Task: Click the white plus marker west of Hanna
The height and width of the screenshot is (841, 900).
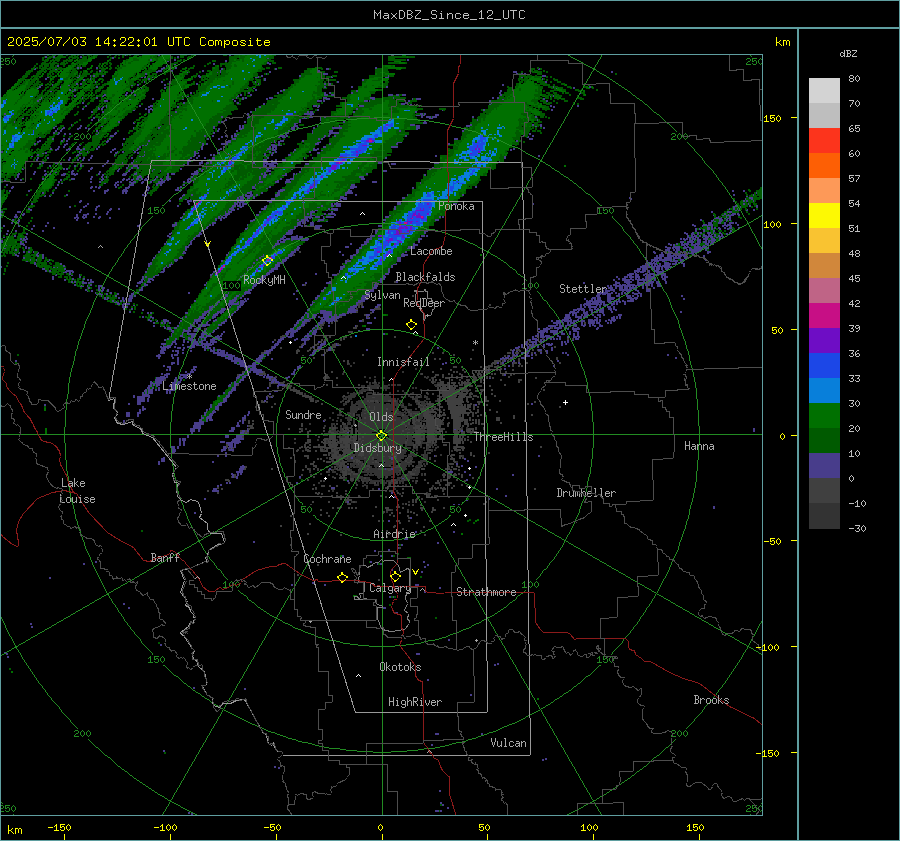Action: 565,402
